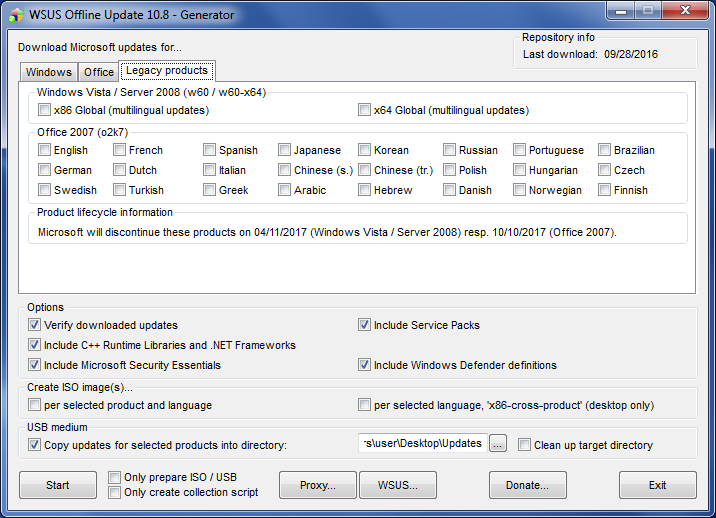The width and height of the screenshot is (716, 518).
Task: Click the product lifecycle information text
Action: (x=327, y=232)
